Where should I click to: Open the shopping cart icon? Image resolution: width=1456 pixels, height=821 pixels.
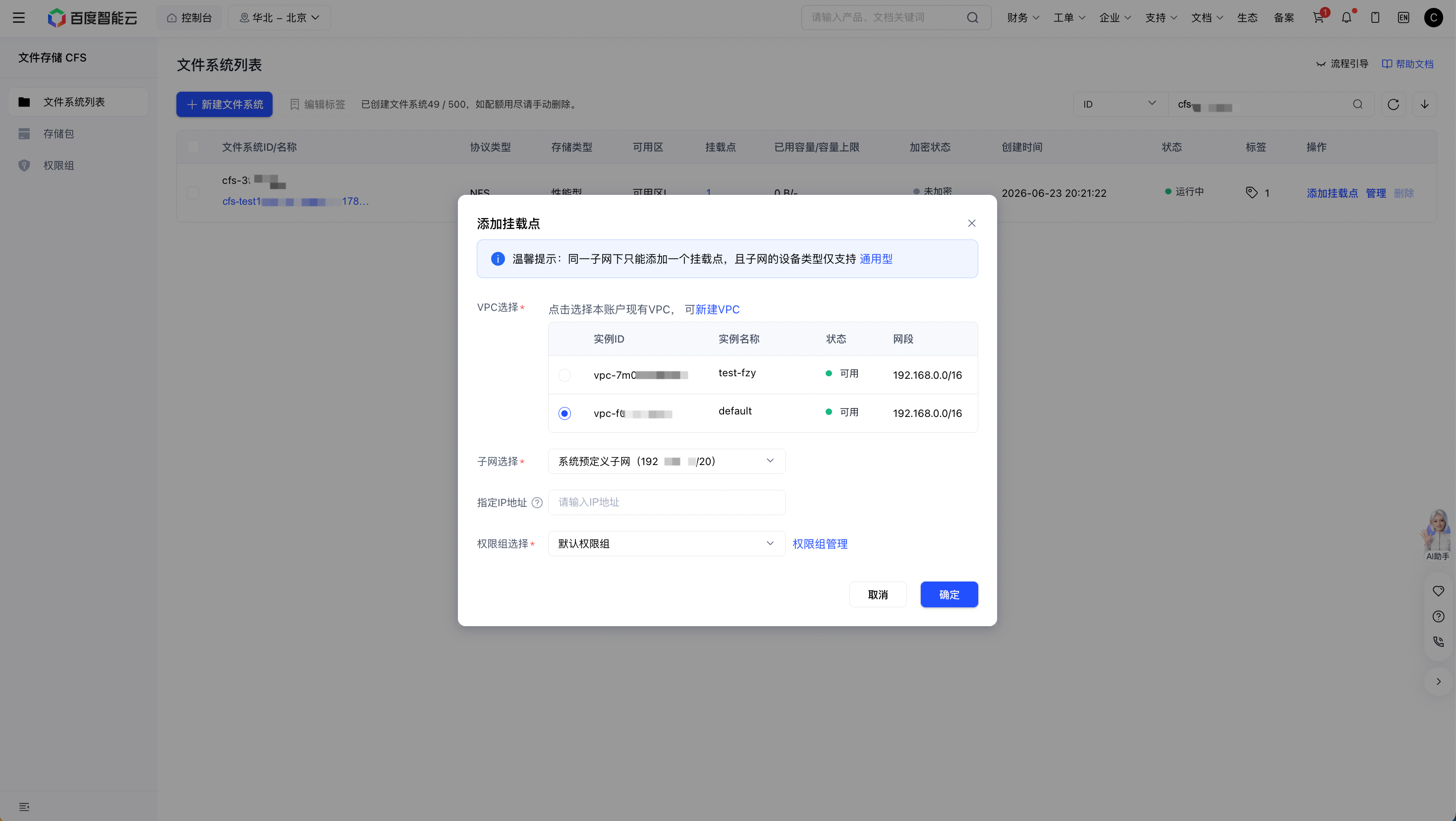1319,17
